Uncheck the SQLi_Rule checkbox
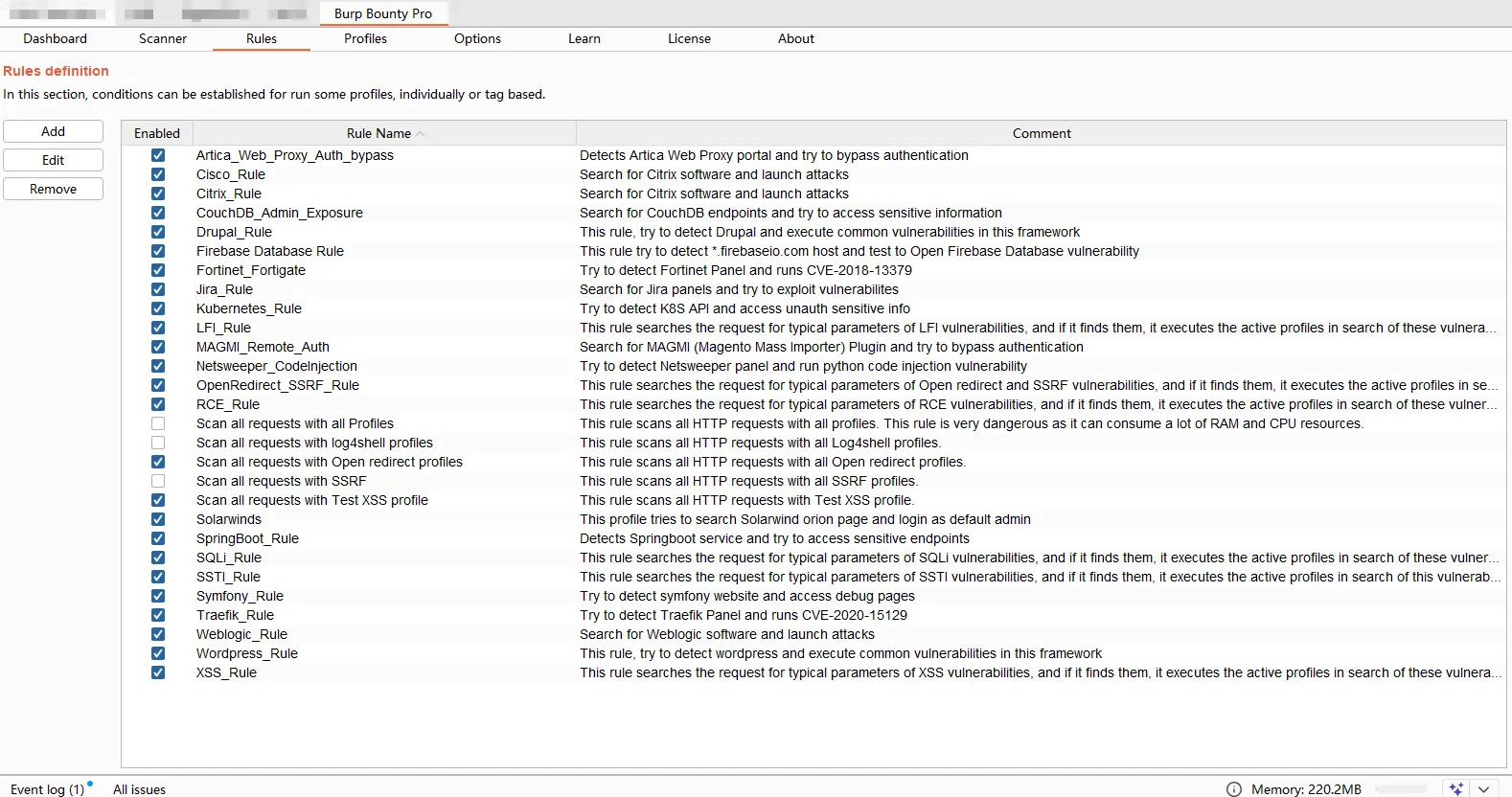Image resolution: width=1512 pixels, height=797 pixels. 158,558
